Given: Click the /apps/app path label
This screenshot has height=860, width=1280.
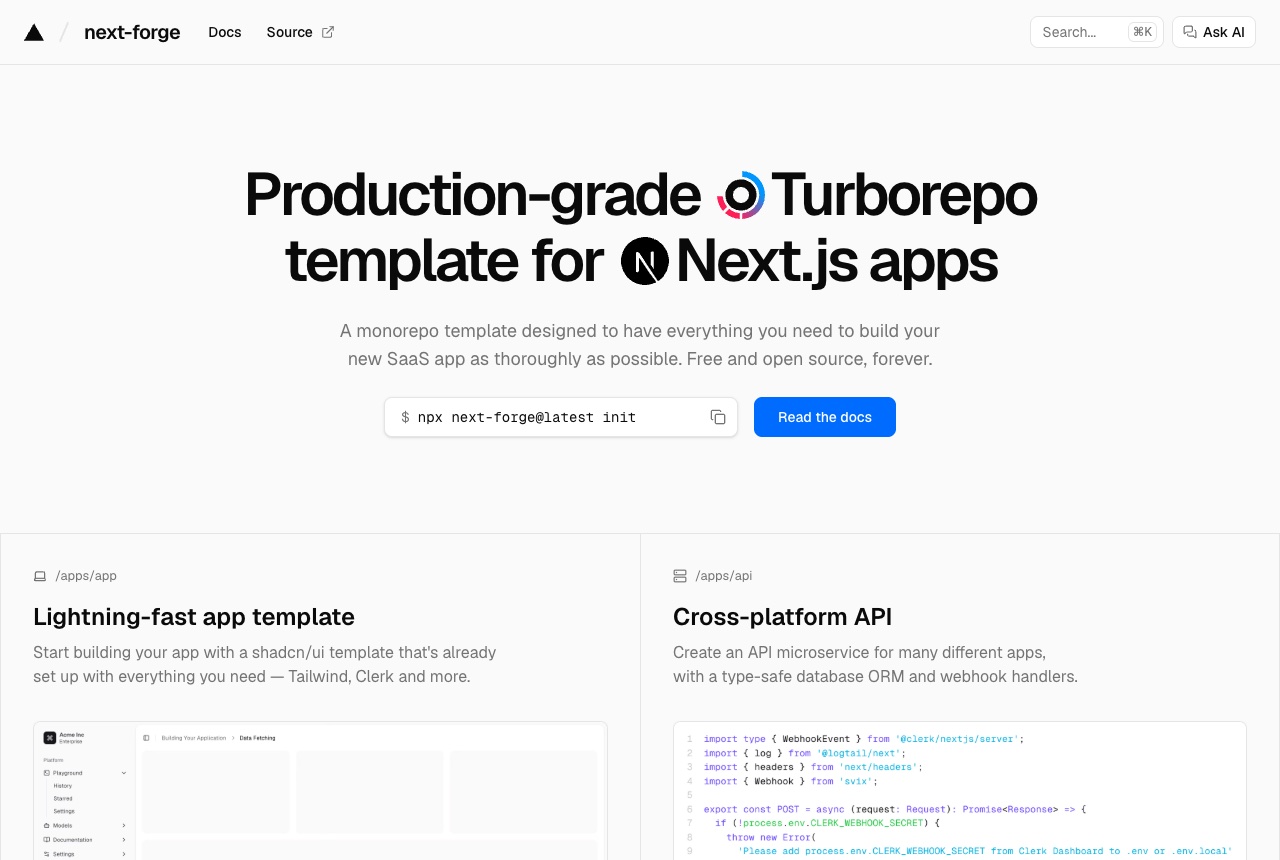Looking at the screenshot, I should (86, 576).
